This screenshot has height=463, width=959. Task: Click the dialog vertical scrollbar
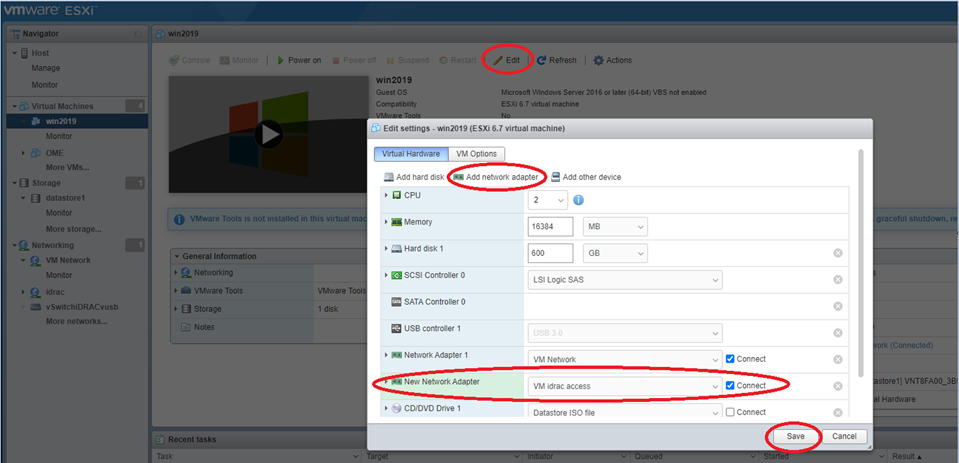coord(861,263)
